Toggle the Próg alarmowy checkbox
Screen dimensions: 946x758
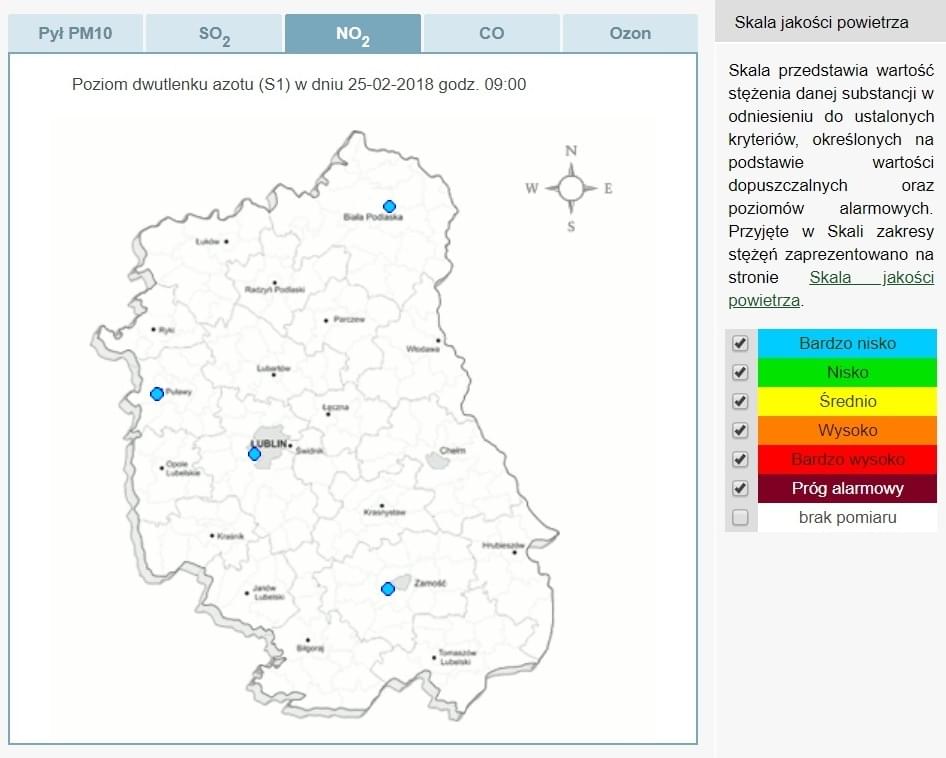pos(740,488)
